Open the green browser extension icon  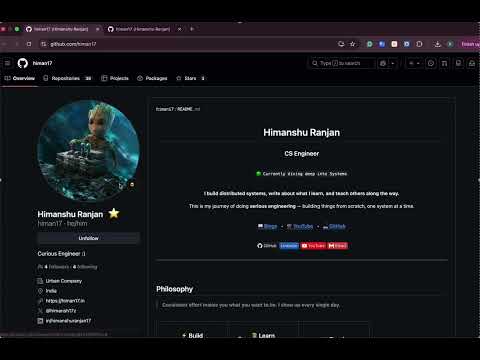tap(370, 44)
